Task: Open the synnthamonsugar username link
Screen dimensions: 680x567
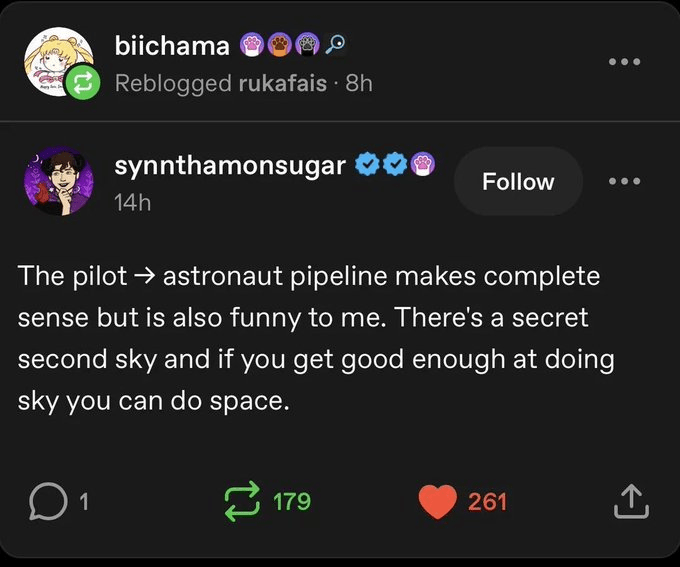Action: coord(230,166)
